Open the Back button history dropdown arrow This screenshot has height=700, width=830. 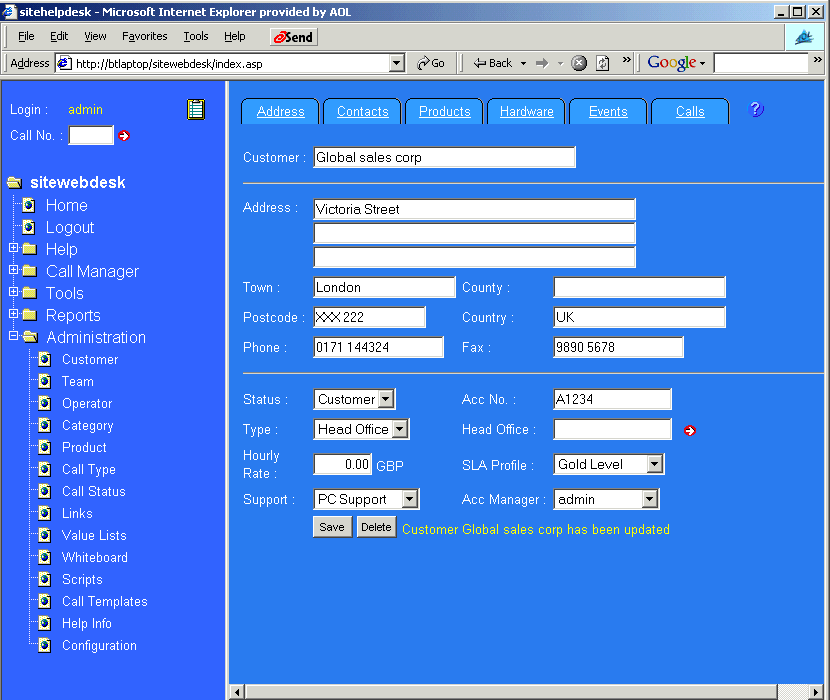[524, 64]
